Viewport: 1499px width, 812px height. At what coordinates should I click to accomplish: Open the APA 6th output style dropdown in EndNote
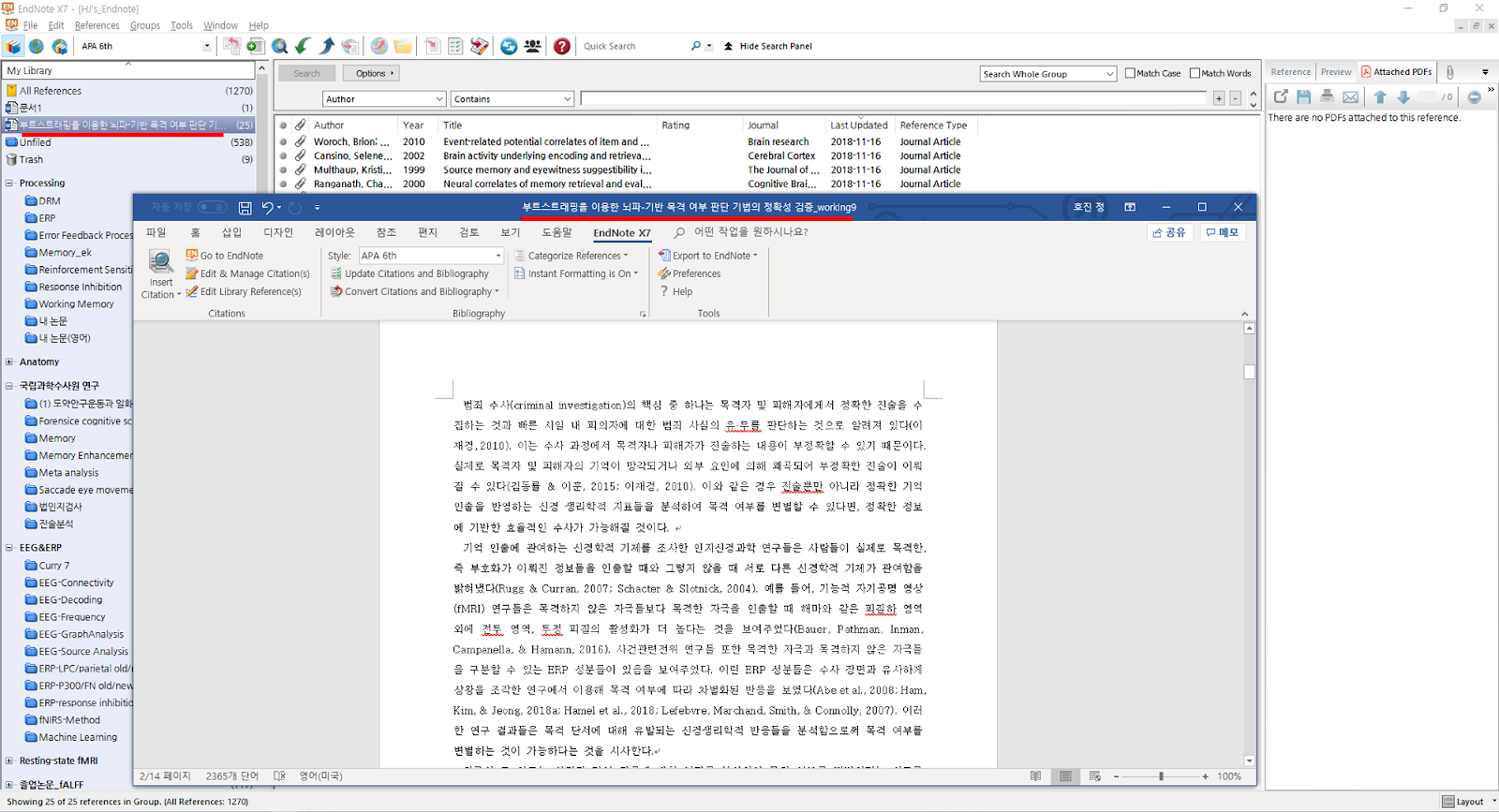[x=207, y=46]
